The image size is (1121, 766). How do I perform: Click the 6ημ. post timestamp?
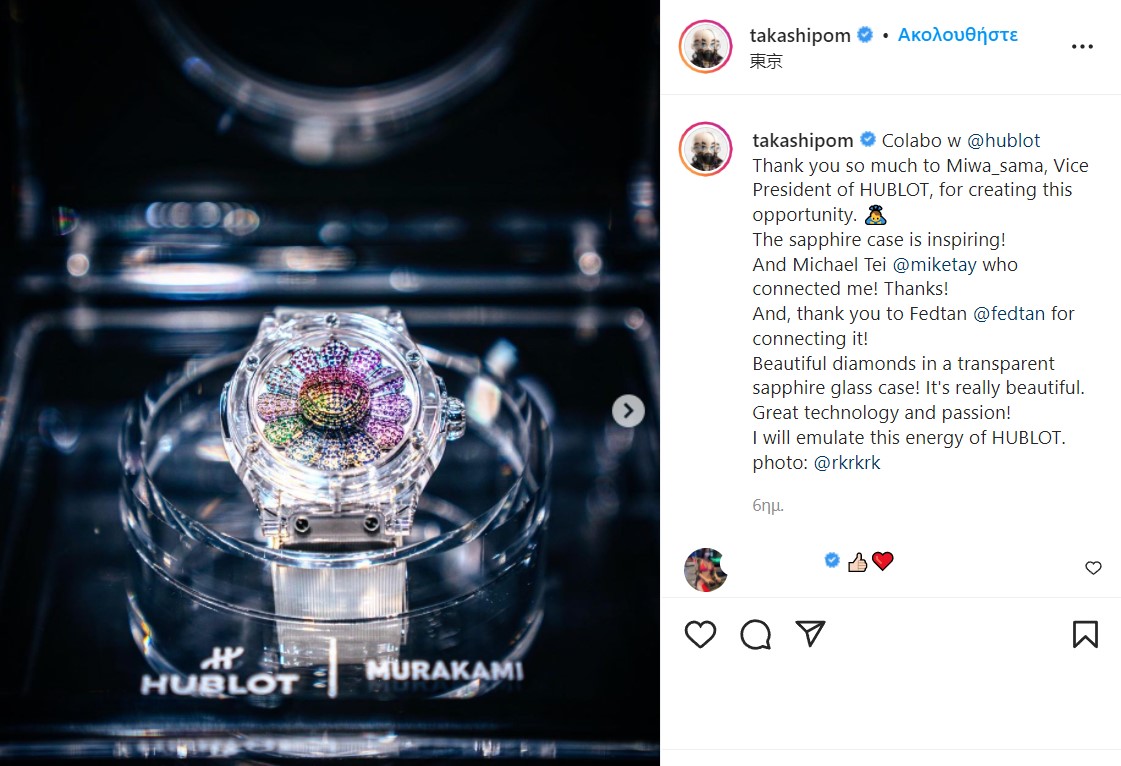coord(768,506)
